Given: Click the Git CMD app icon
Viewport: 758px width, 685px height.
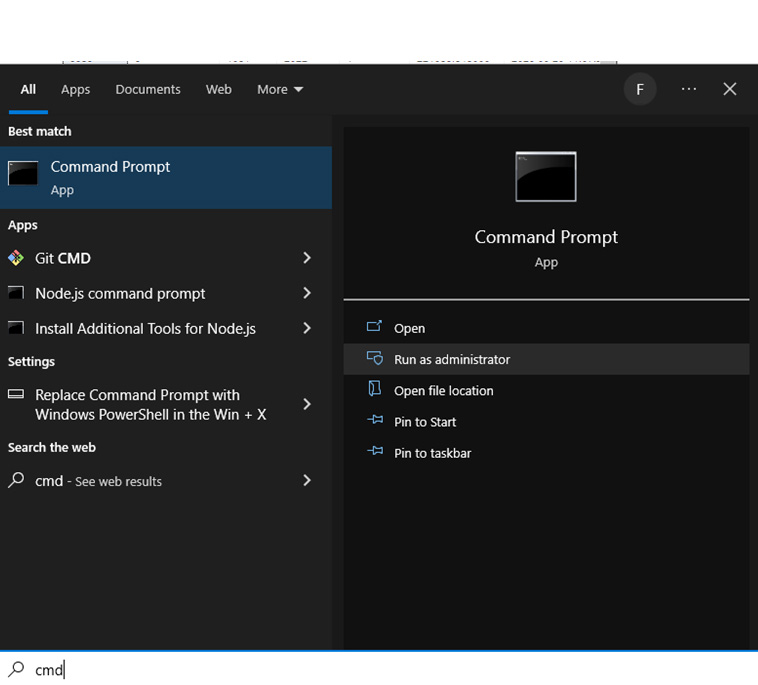Looking at the screenshot, I should (x=15, y=258).
